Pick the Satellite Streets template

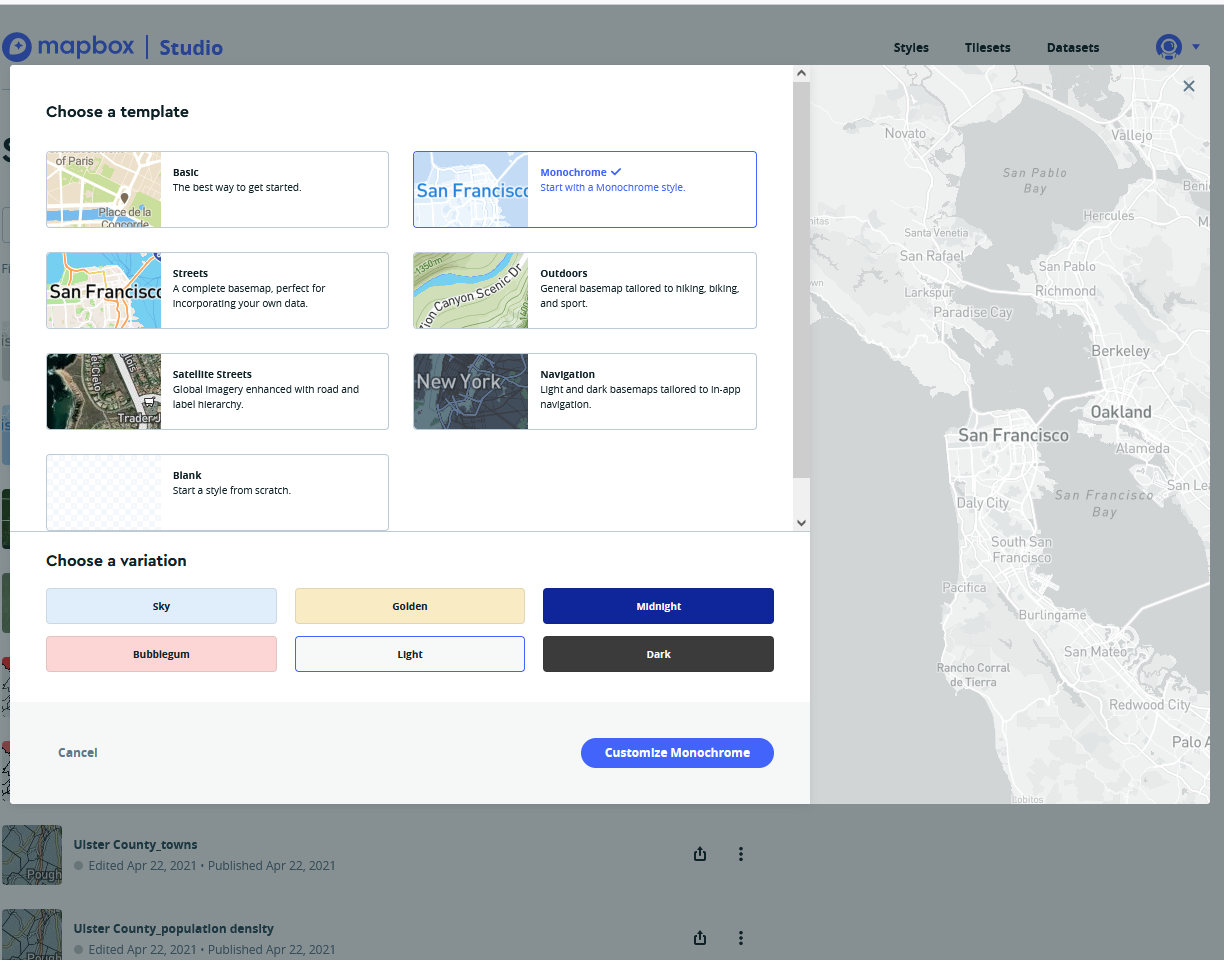click(x=217, y=391)
